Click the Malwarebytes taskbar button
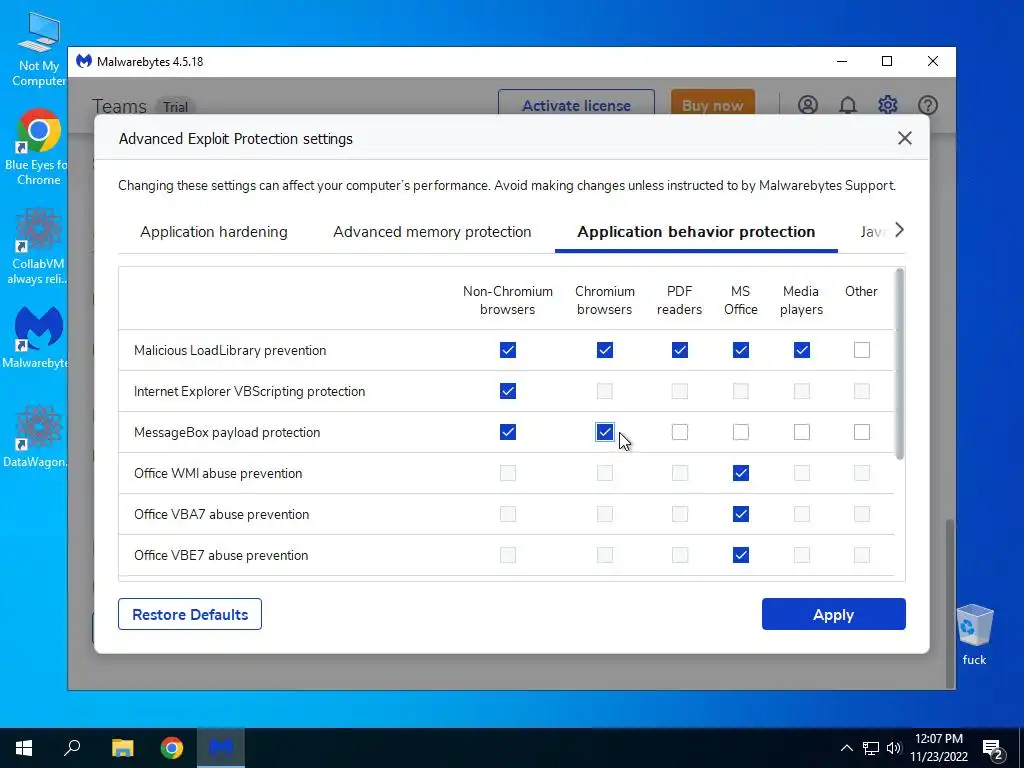 pos(221,748)
